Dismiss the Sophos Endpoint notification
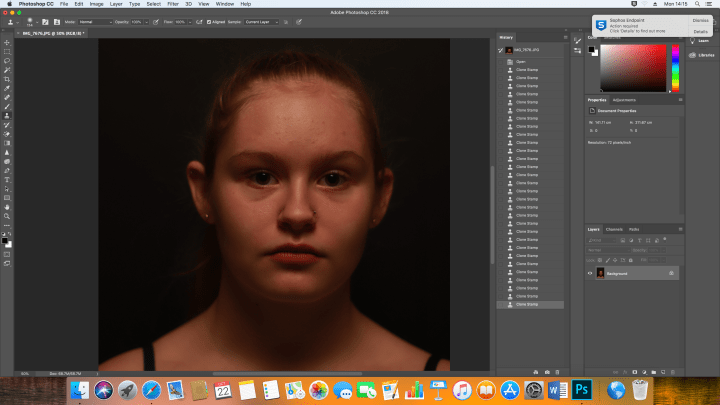The width and height of the screenshot is (720, 405). (x=701, y=20)
